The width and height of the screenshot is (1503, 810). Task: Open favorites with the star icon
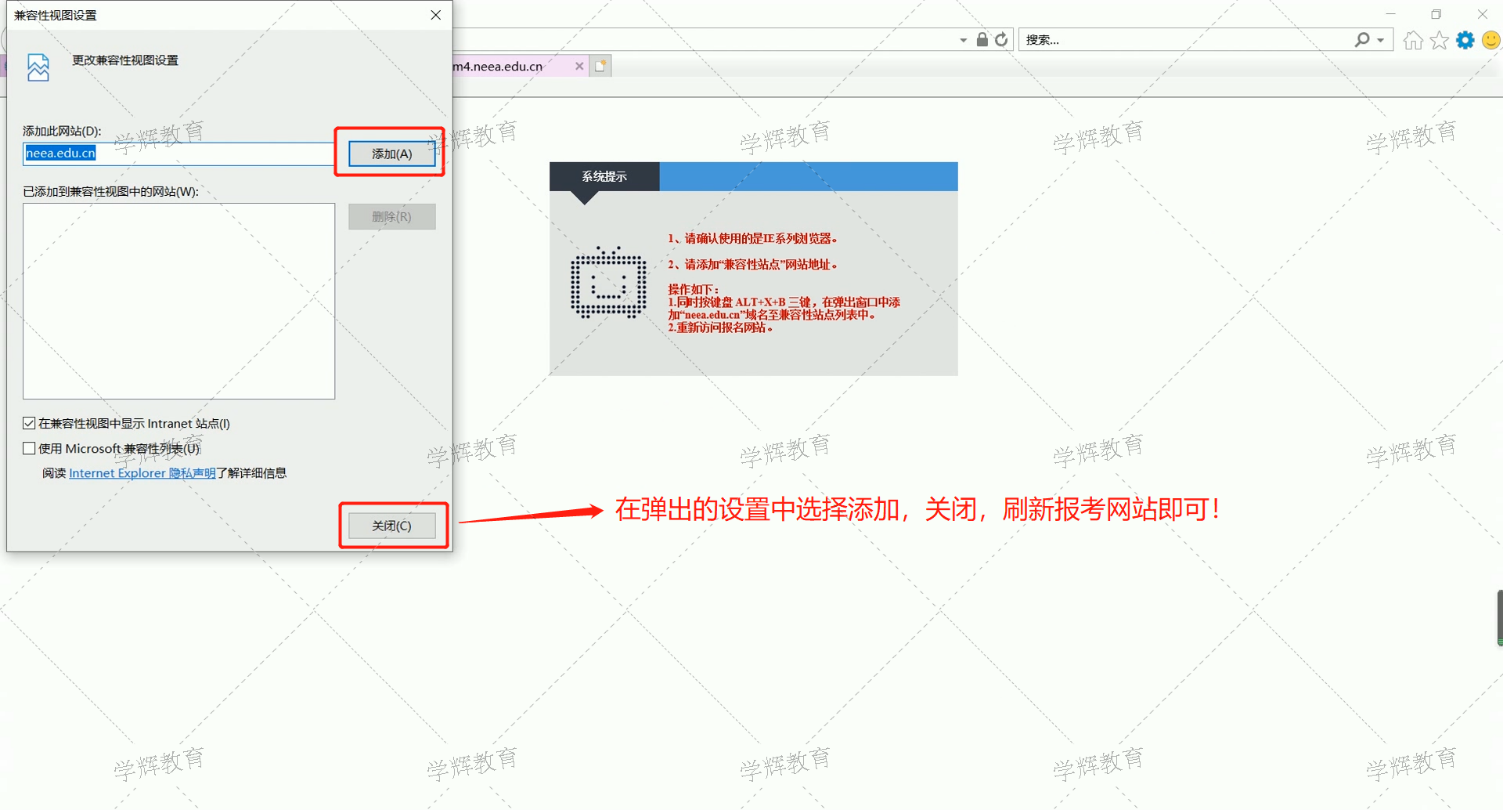[x=1439, y=40]
